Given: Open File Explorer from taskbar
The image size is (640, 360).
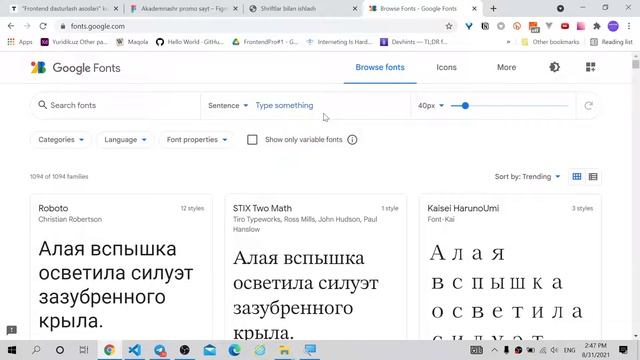Looking at the screenshot, I should coord(284,350).
